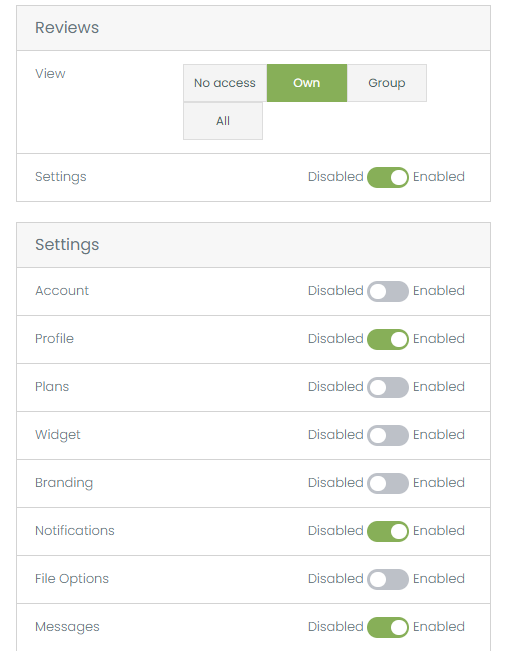Disable the Profile toggle
The height and width of the screenshot is (651, 510).
[387, 339]
